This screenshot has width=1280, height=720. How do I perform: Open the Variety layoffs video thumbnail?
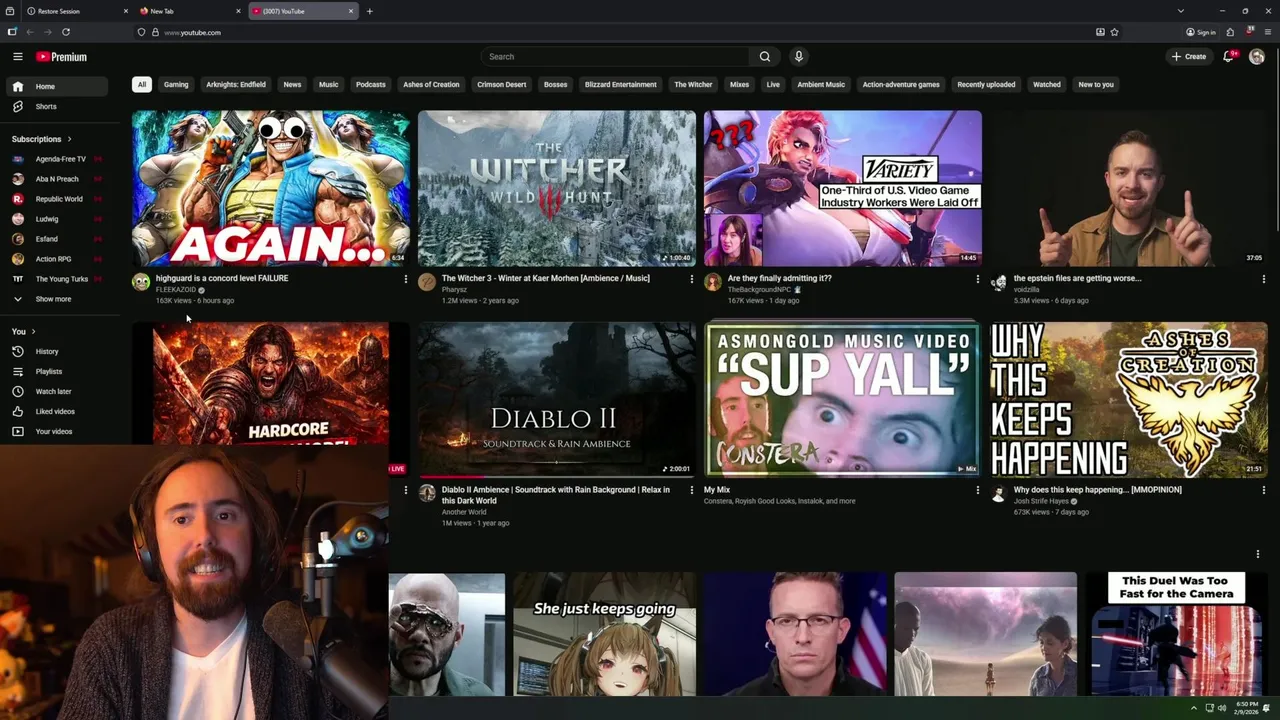coord(842,188)
